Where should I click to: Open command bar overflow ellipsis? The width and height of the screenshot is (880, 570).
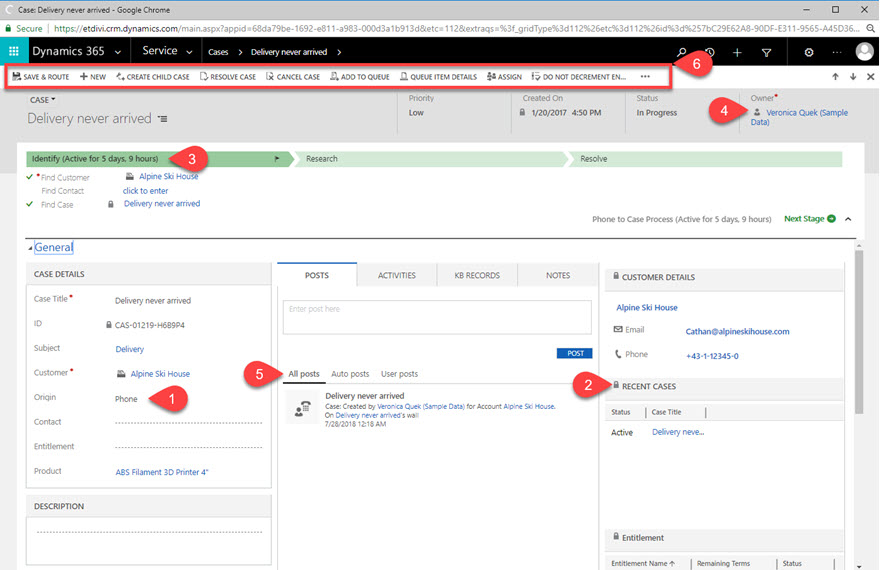[x=645, y=76]
